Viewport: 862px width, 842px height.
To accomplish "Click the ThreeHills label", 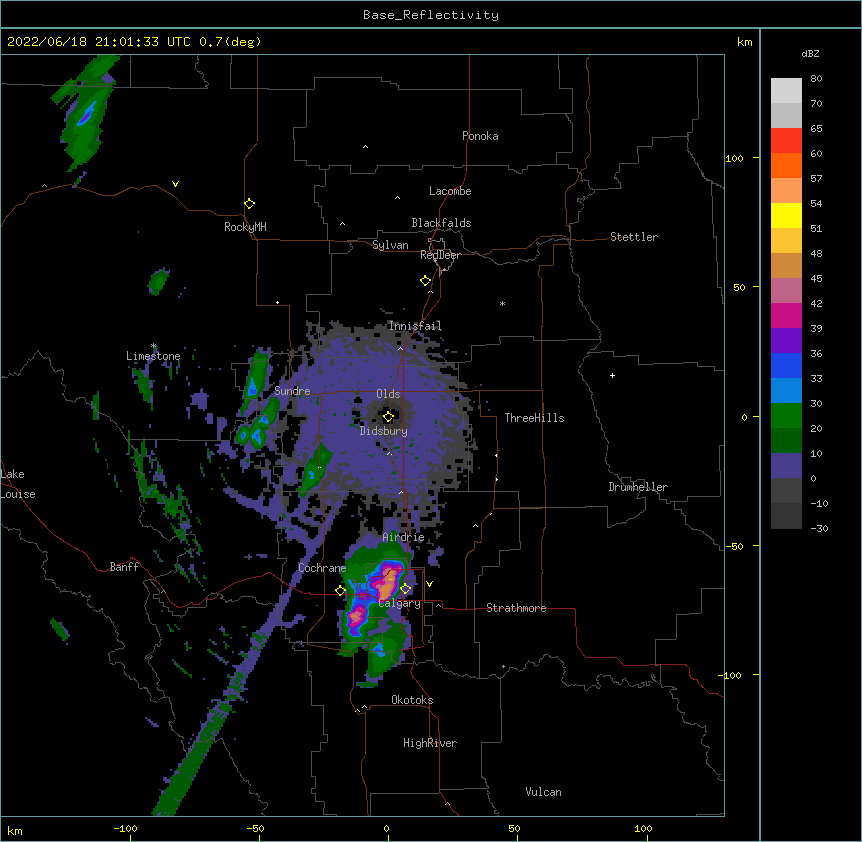I will 534,418.
